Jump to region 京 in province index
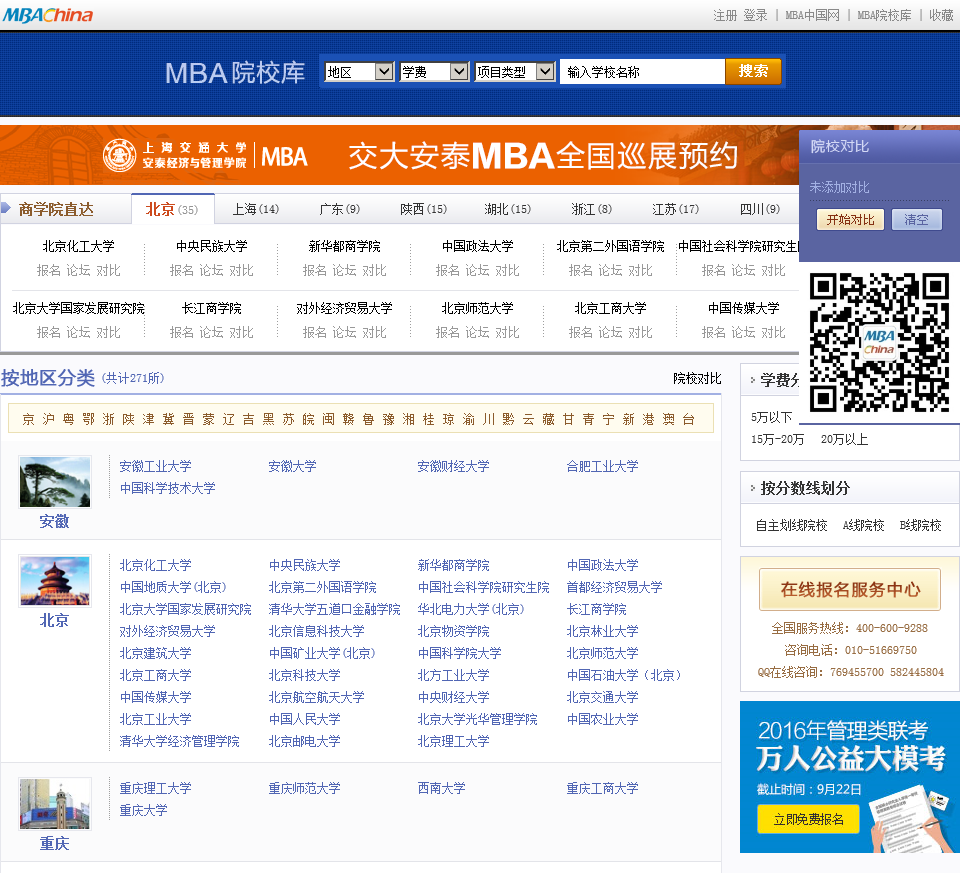 28,419
